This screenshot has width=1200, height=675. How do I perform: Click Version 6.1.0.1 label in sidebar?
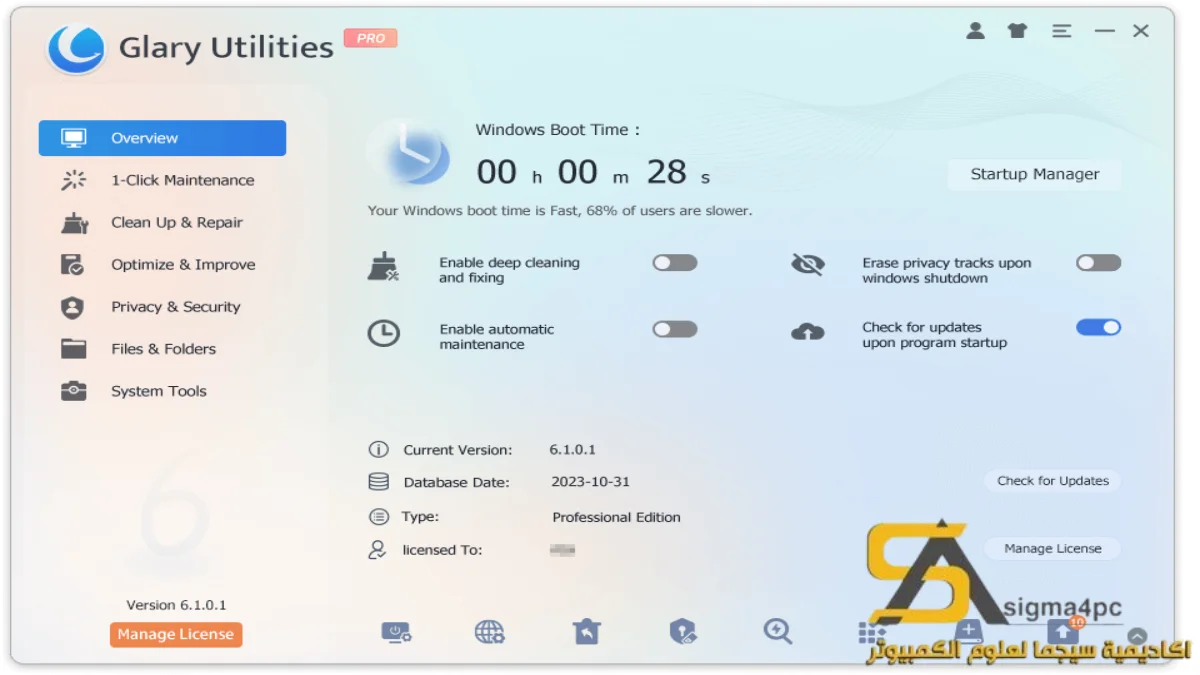(x=176, y=605)
